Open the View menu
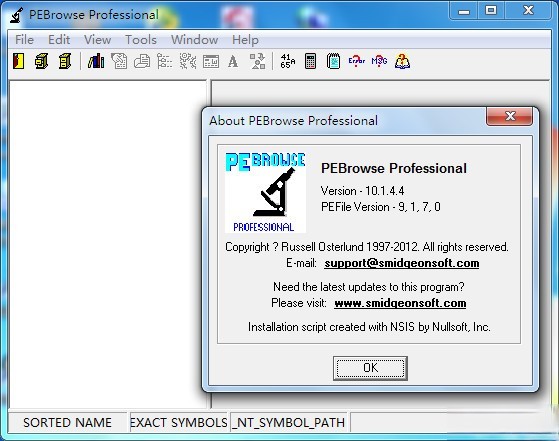 click(x=97, y=40)
